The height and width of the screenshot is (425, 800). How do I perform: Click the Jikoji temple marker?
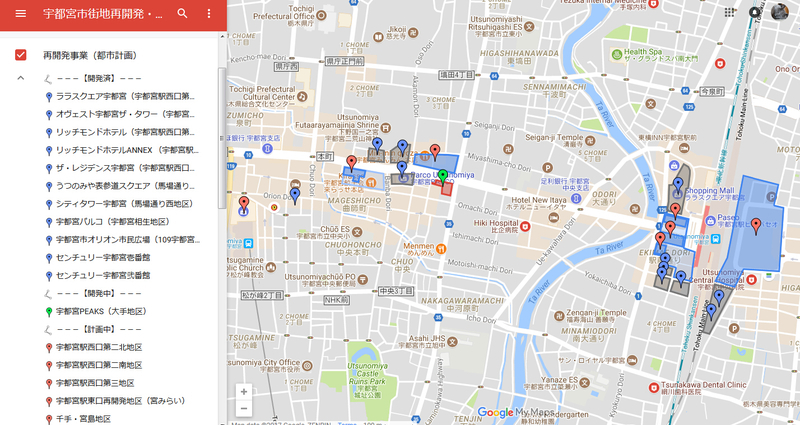point(413,33)
